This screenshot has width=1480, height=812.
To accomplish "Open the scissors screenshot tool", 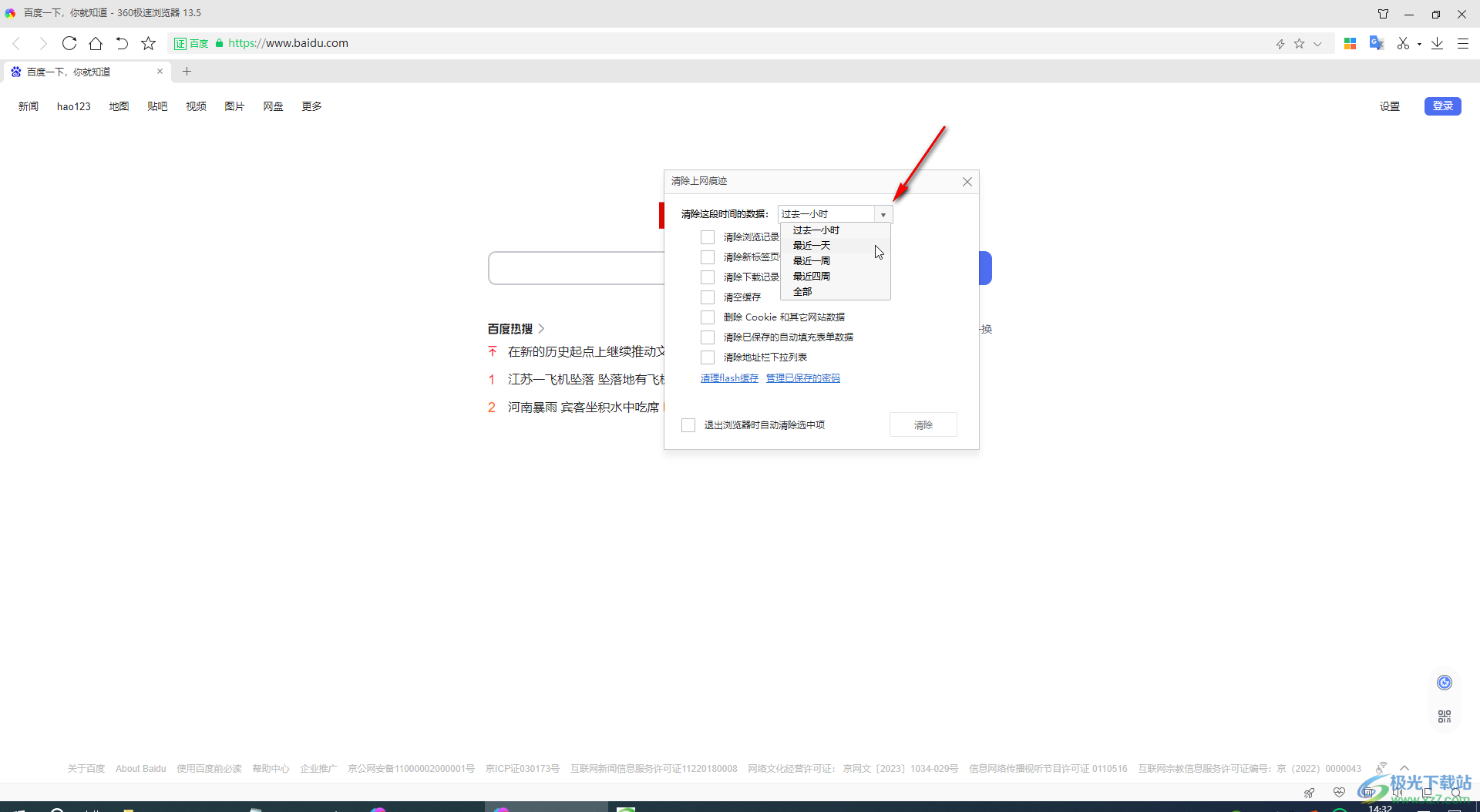I will [x=1403, y=44].
